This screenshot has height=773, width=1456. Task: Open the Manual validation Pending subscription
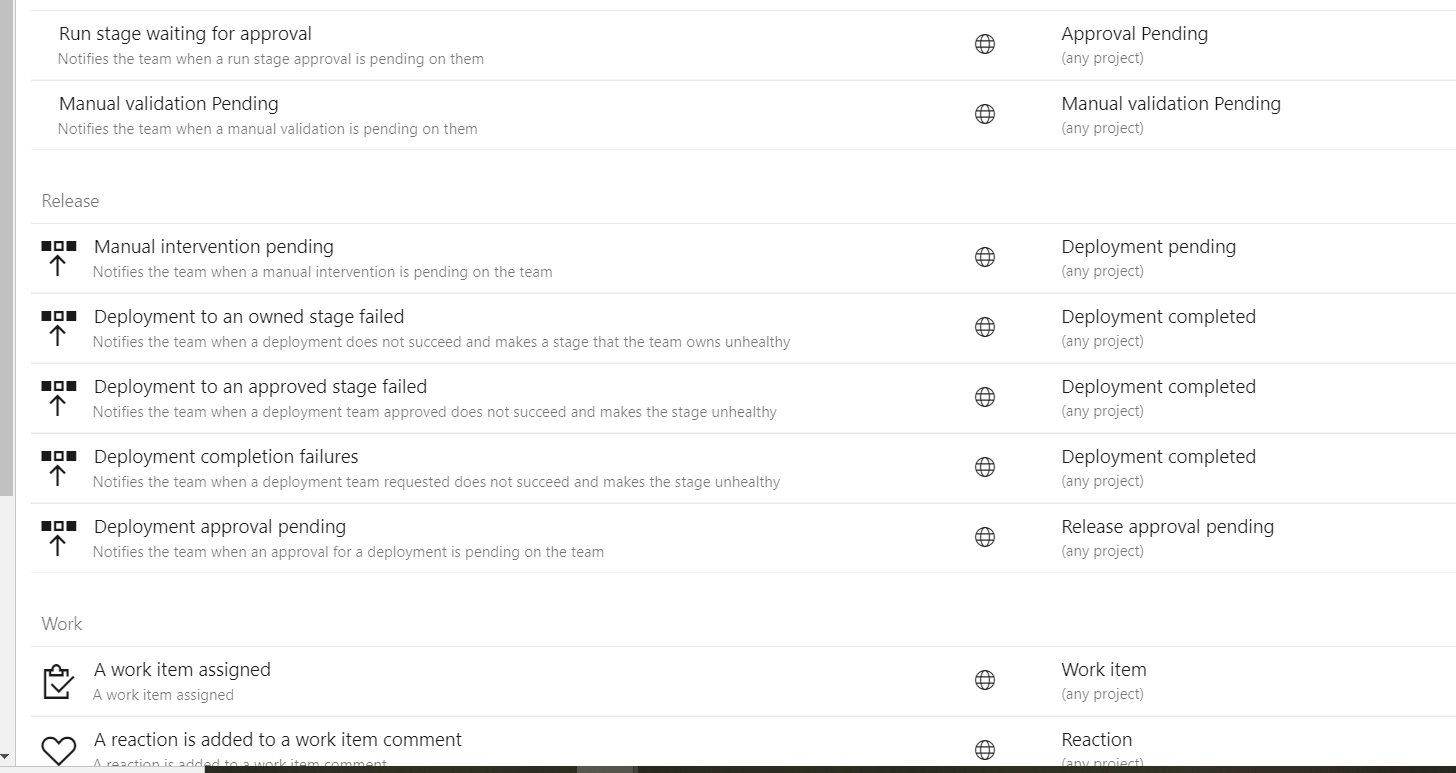click(x=169, y=104)
